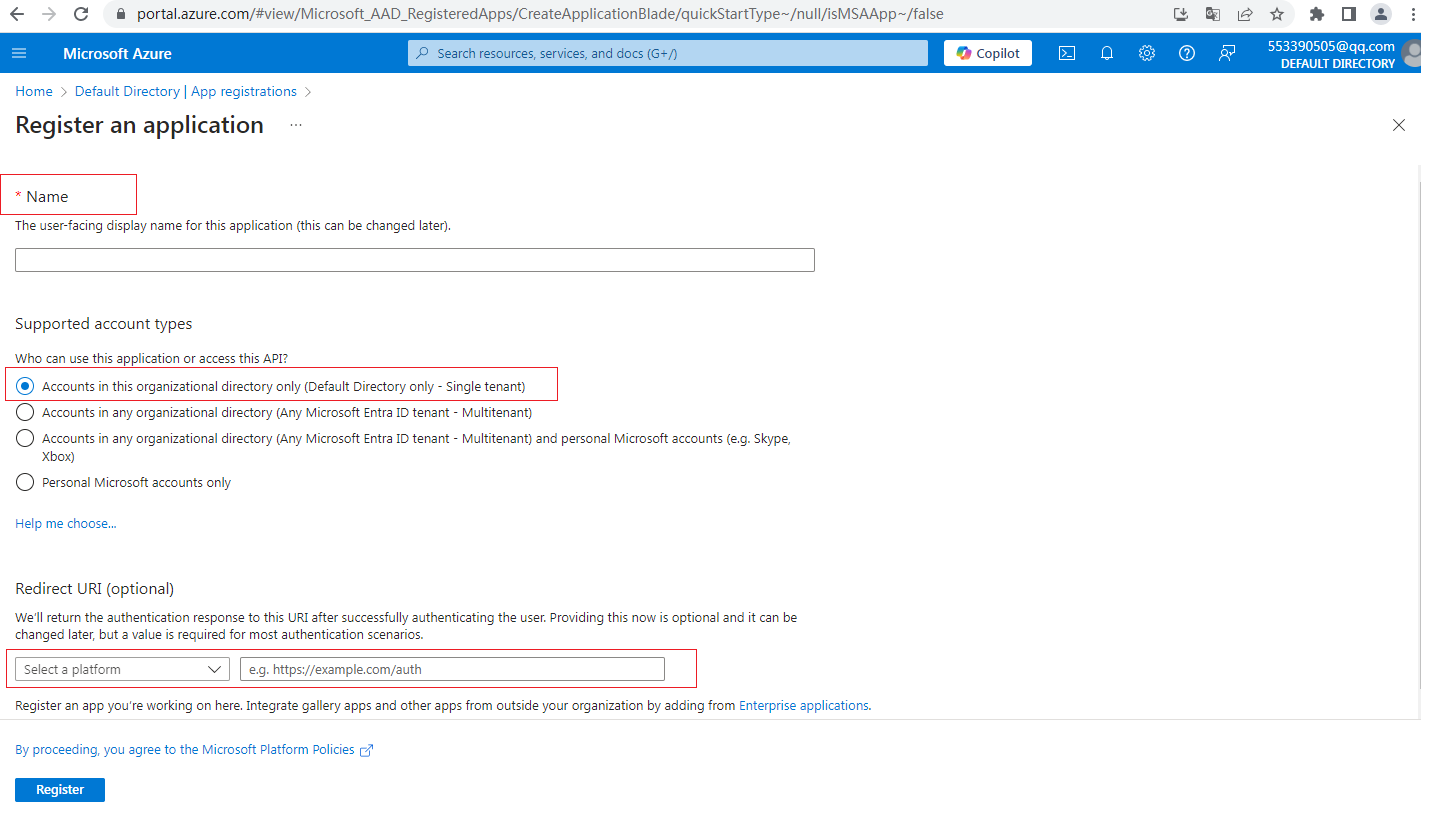This screenshot has width=1446, height=817.
Task: Click the Microsoft Azure logo text
Action: 117,53
